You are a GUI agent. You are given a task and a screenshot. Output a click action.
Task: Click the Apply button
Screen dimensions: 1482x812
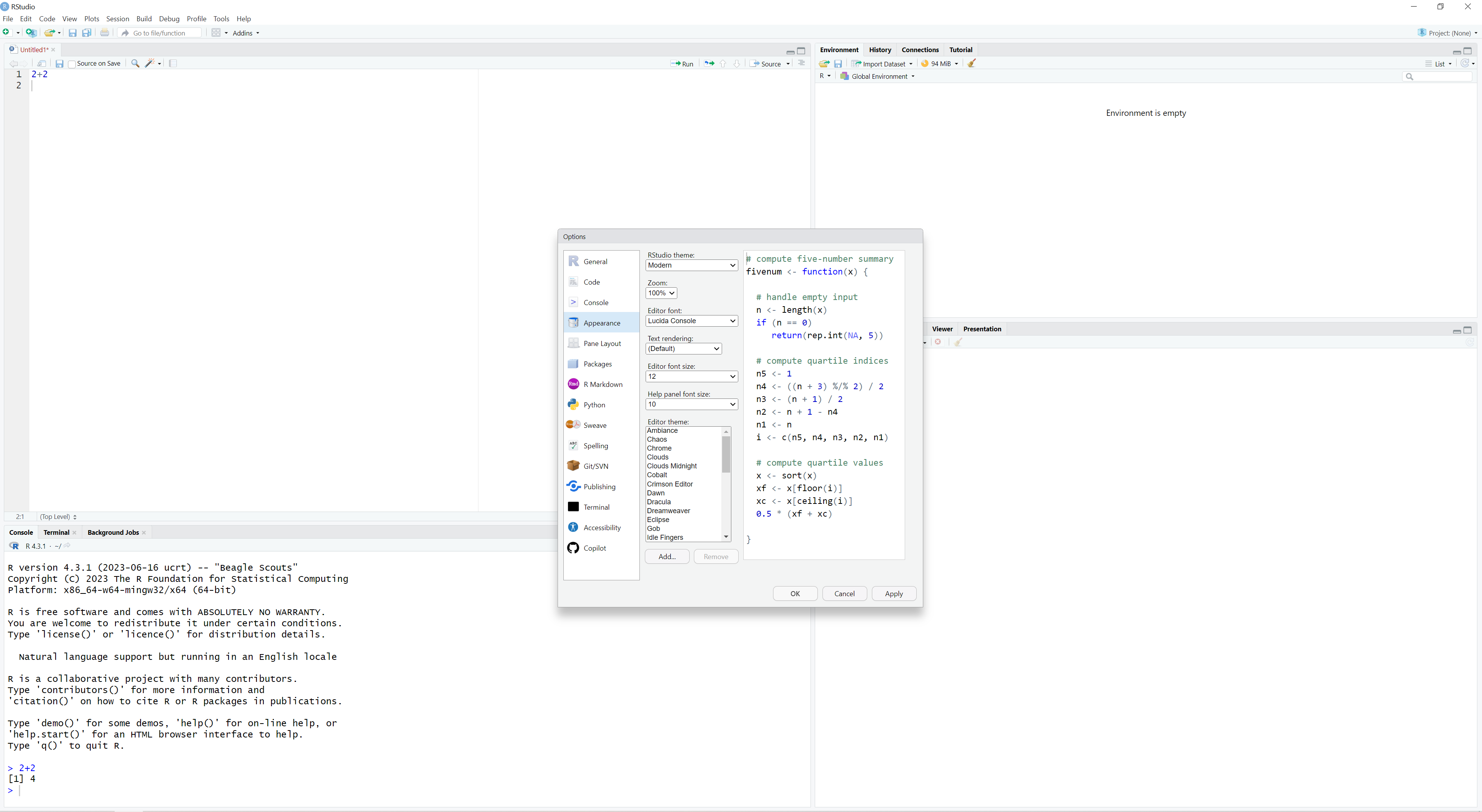point(894,593)
